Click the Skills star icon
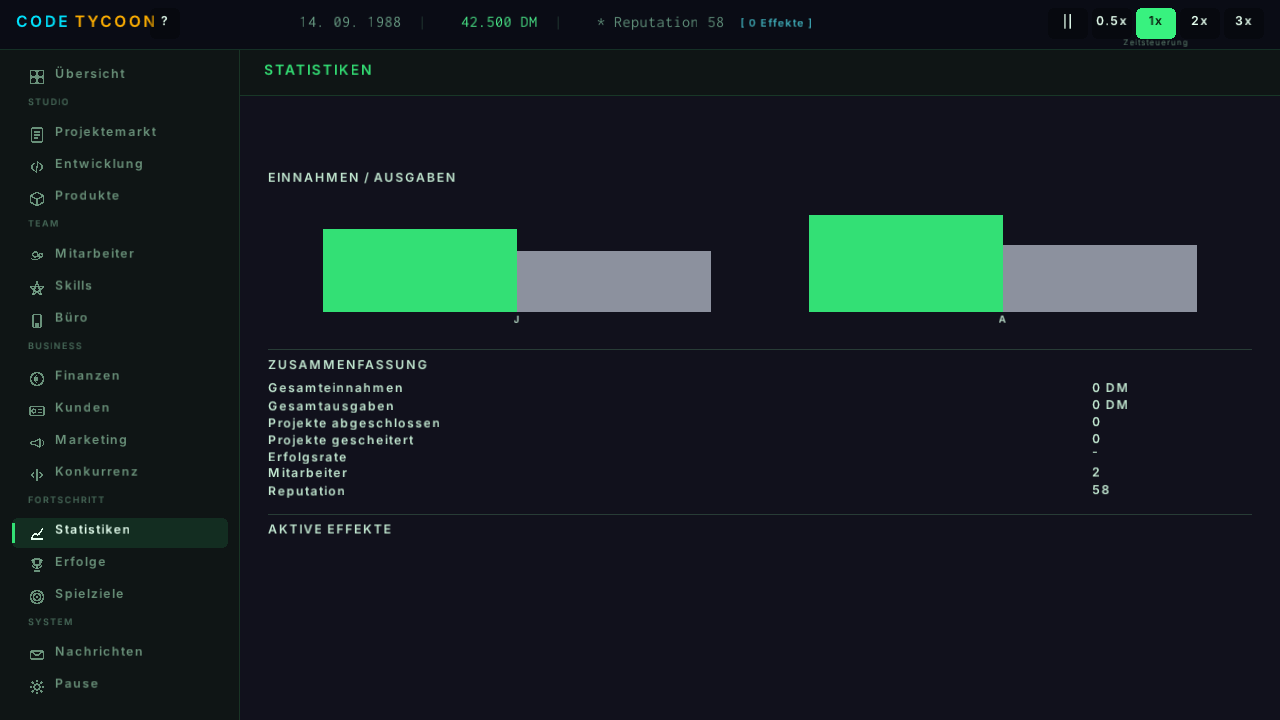The image size is (1280, 720). [37, 289]
